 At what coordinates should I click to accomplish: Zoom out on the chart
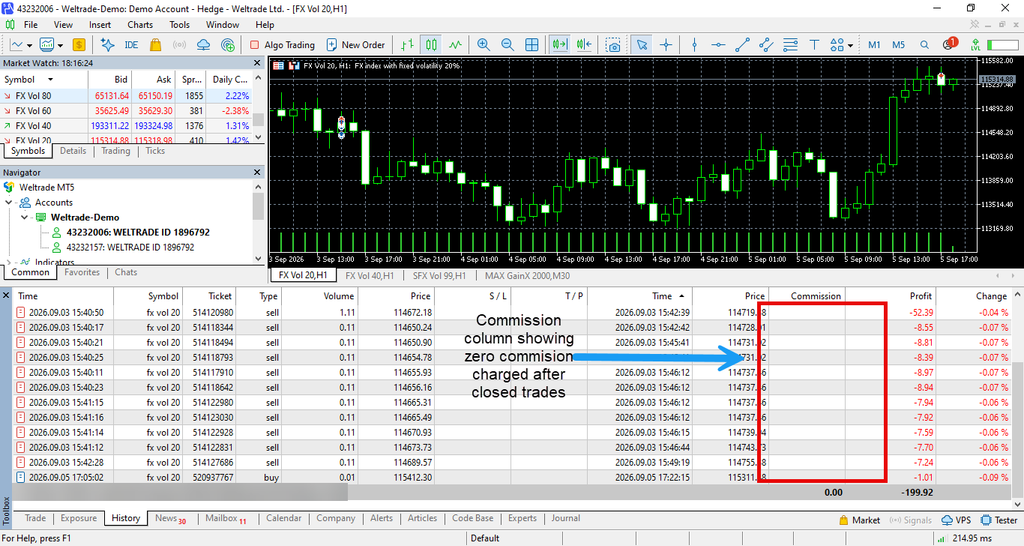coord(507,45)
